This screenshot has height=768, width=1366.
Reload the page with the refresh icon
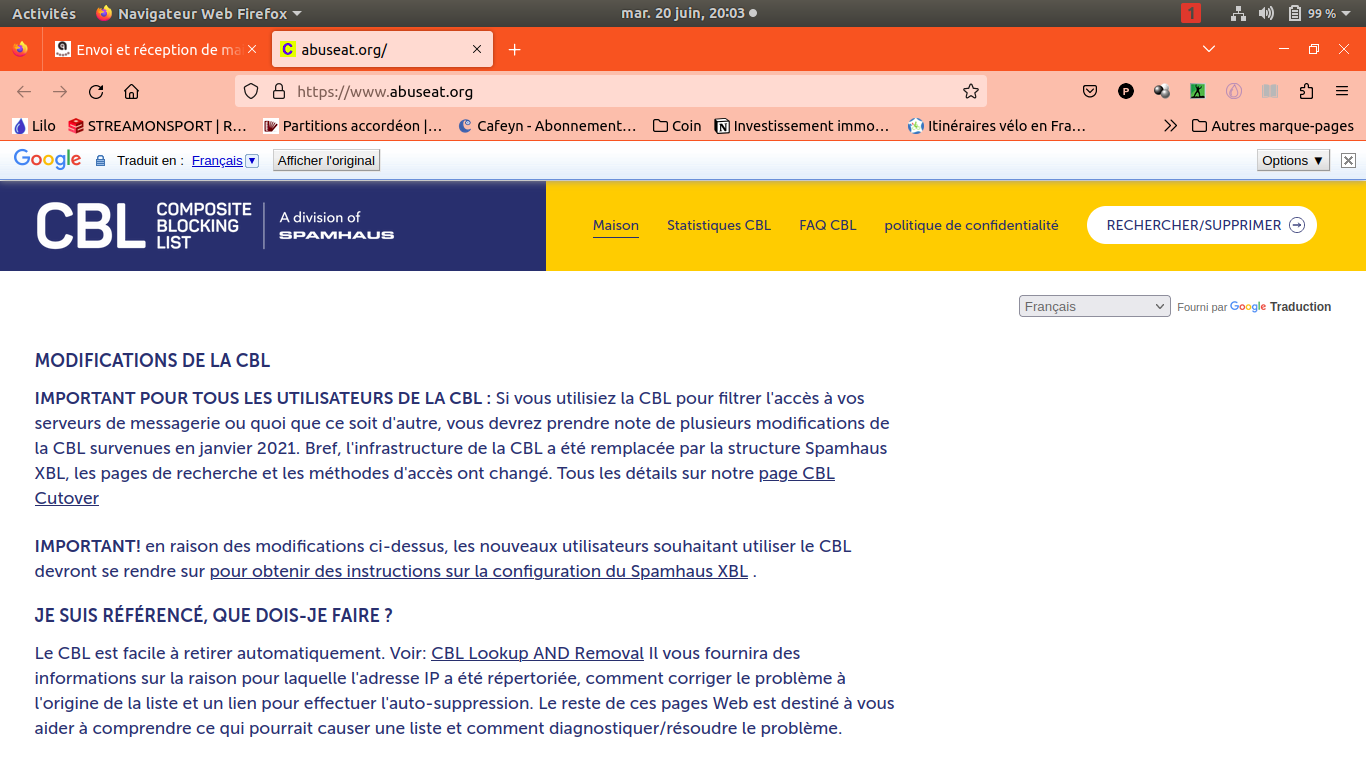(x=96, y=92)
